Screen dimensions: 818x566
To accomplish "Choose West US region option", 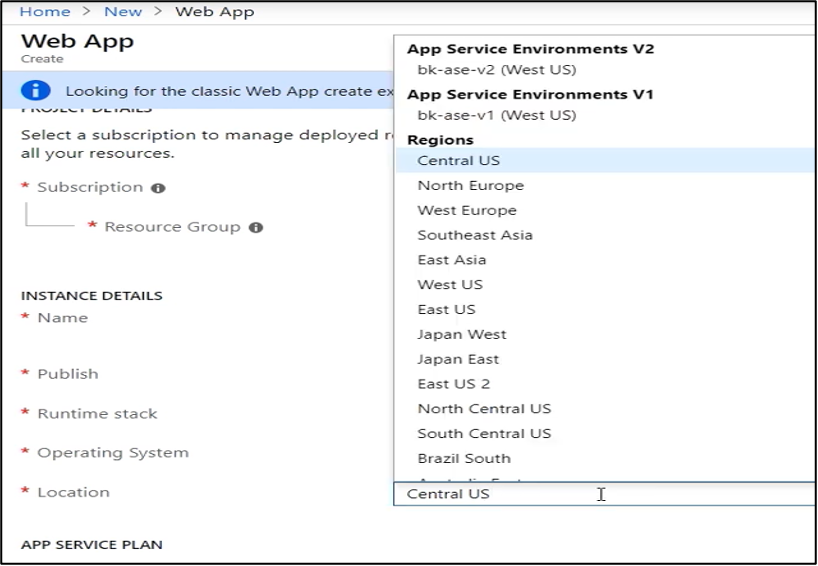I will pyautogui.click(x=450, y=285).
